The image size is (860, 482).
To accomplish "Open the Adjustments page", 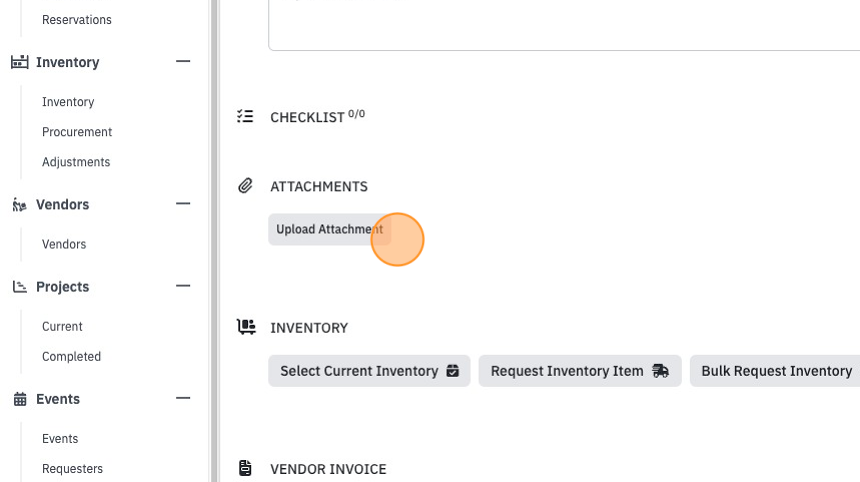I will pos(76,162).
